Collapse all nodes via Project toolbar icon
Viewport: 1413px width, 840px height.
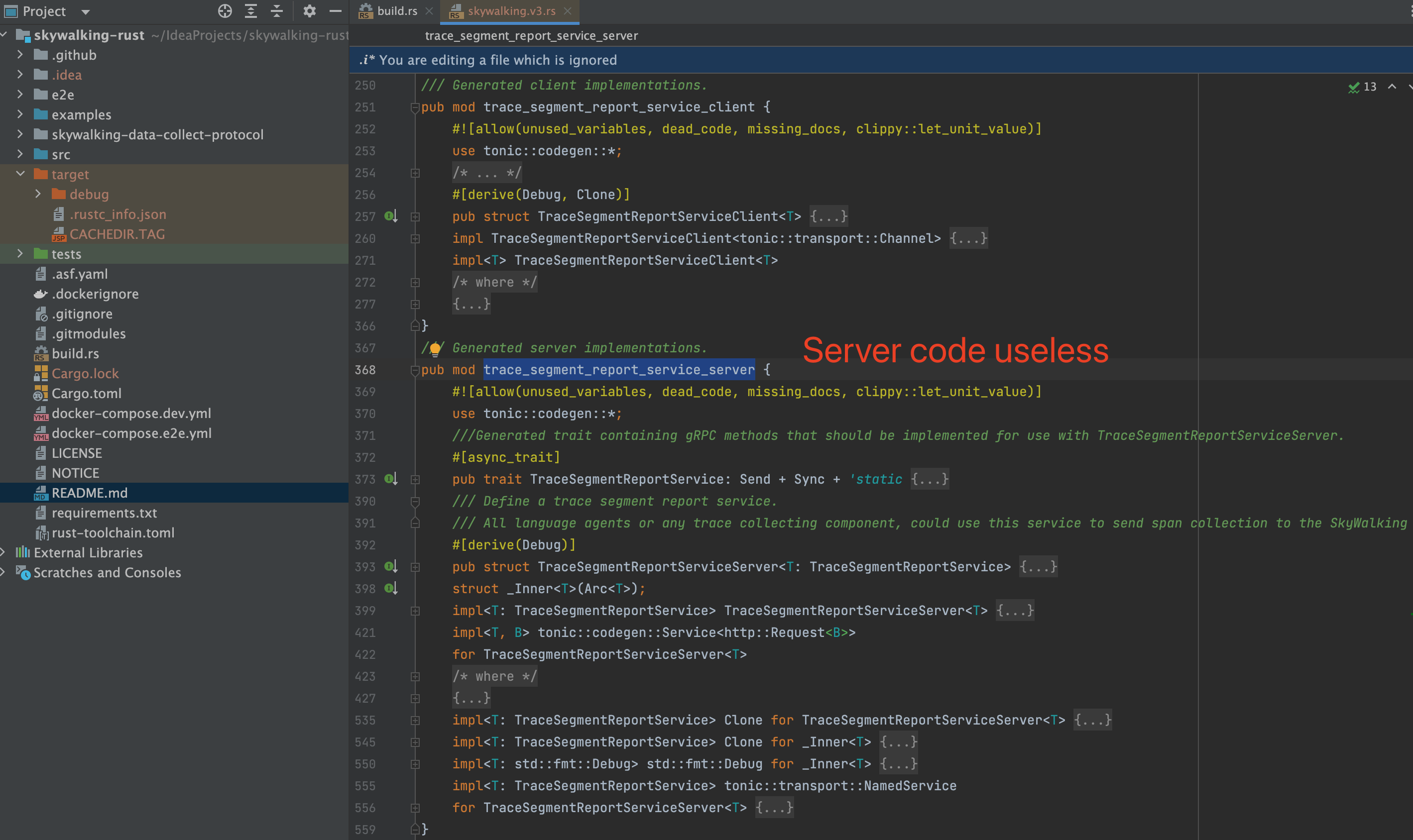[276, 11]
